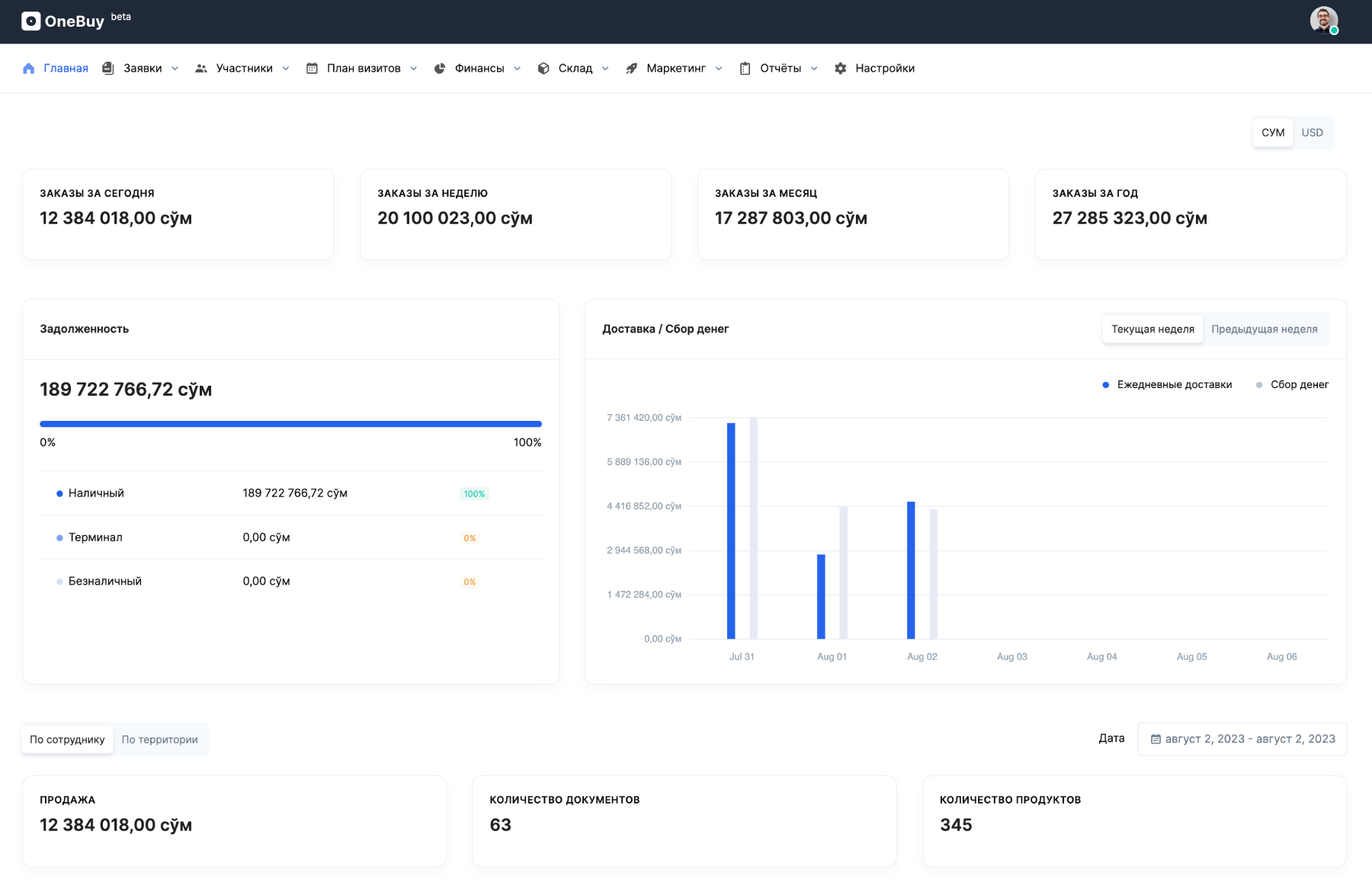Click the Aug 02 blue delivery bar

(x=911, y=570)
